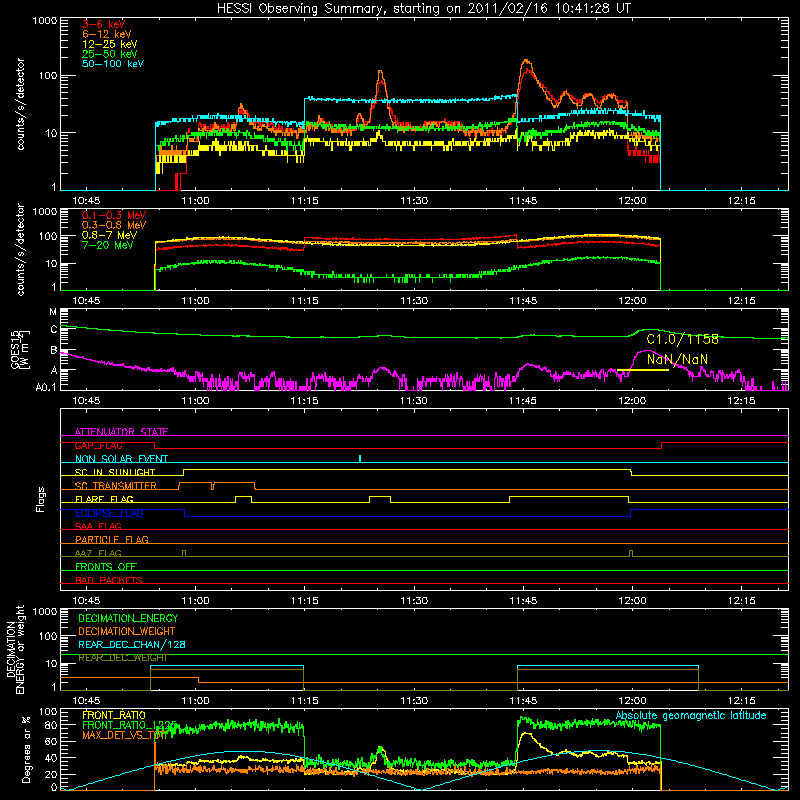This screenshot has width=800, height=800.
Task: Select the FLARE_FLAG label
Action: [104, 499]
